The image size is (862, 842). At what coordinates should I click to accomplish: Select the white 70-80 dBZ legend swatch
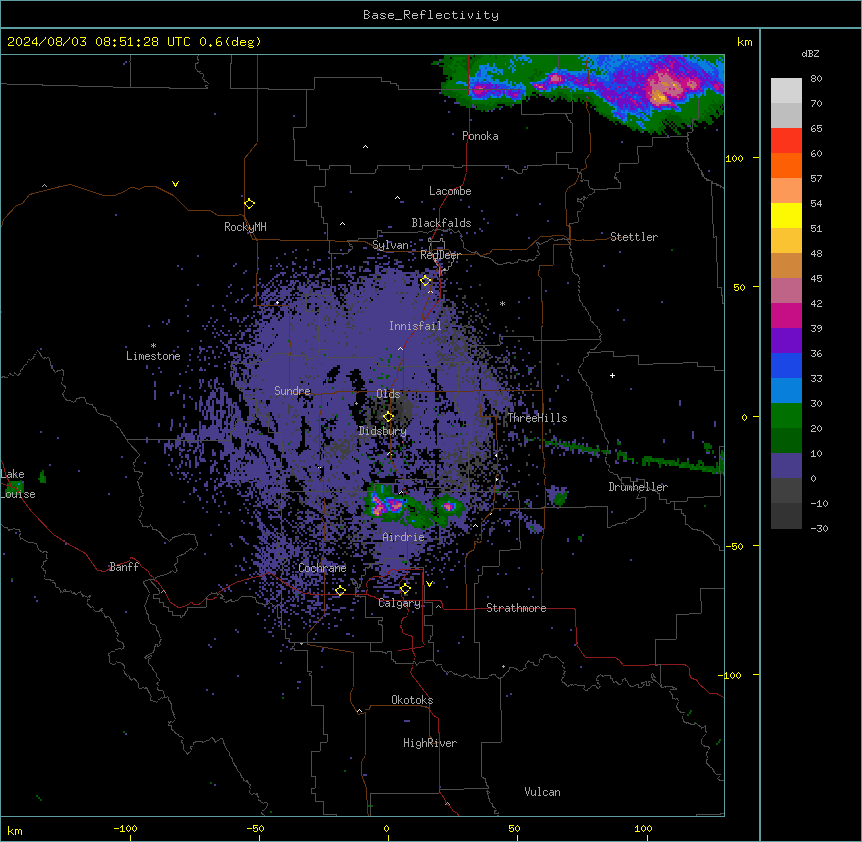(x=786, y=91)
